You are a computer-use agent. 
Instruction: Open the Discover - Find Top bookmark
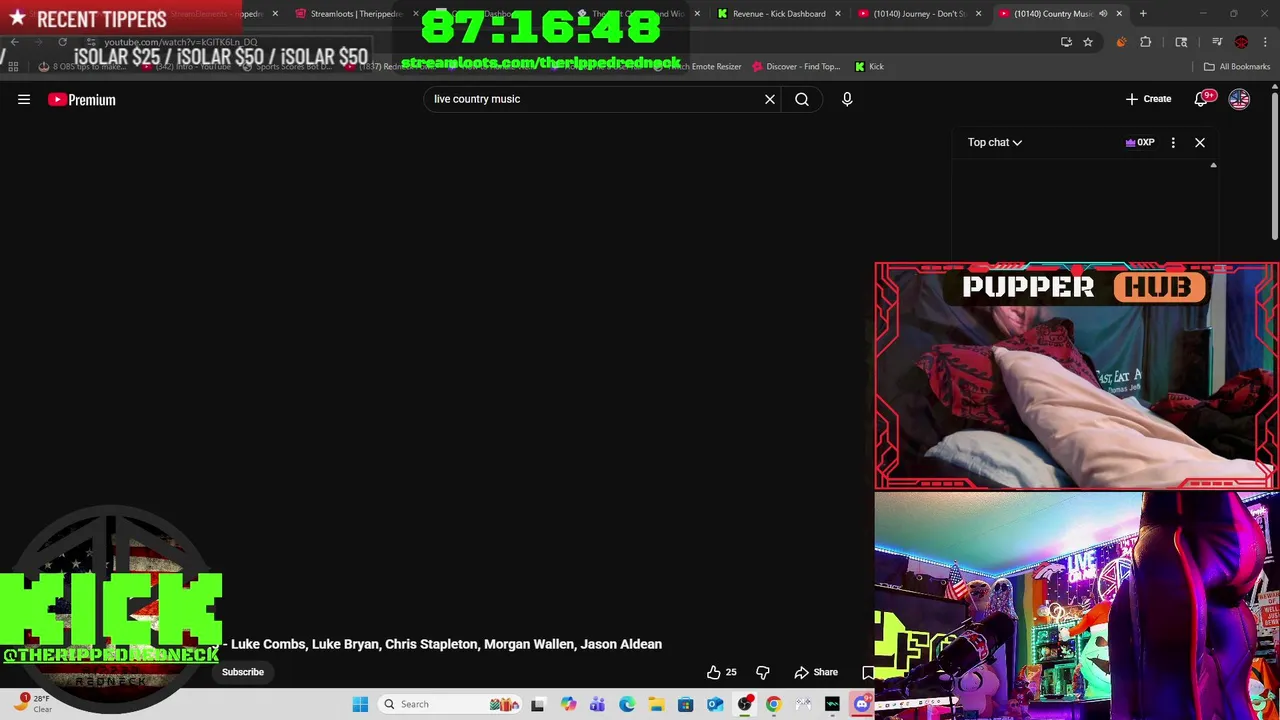(x=796, y=66)
